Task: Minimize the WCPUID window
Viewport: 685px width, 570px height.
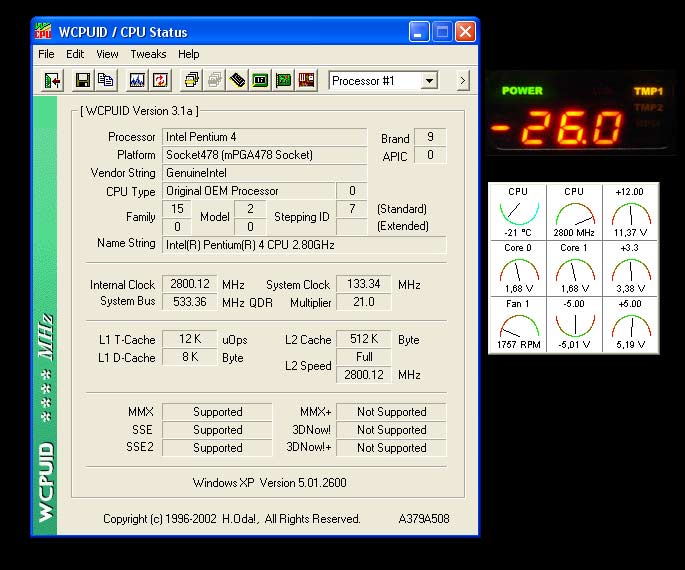Action: 419,32
